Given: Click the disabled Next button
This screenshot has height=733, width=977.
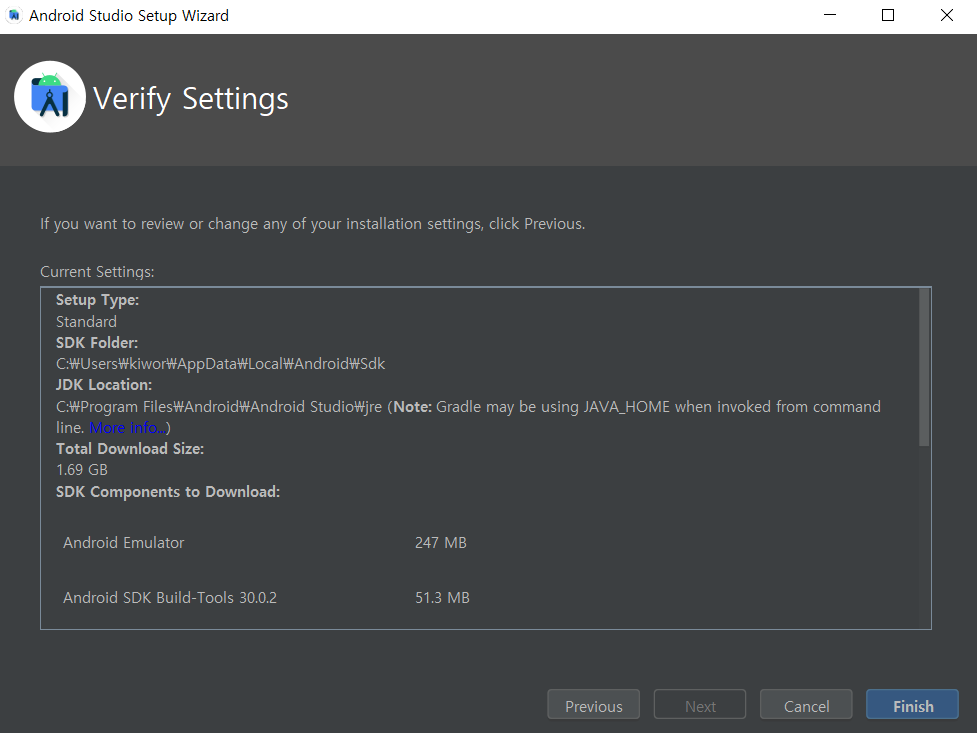Looking at the screenshot, I should [x=700, y=706].
